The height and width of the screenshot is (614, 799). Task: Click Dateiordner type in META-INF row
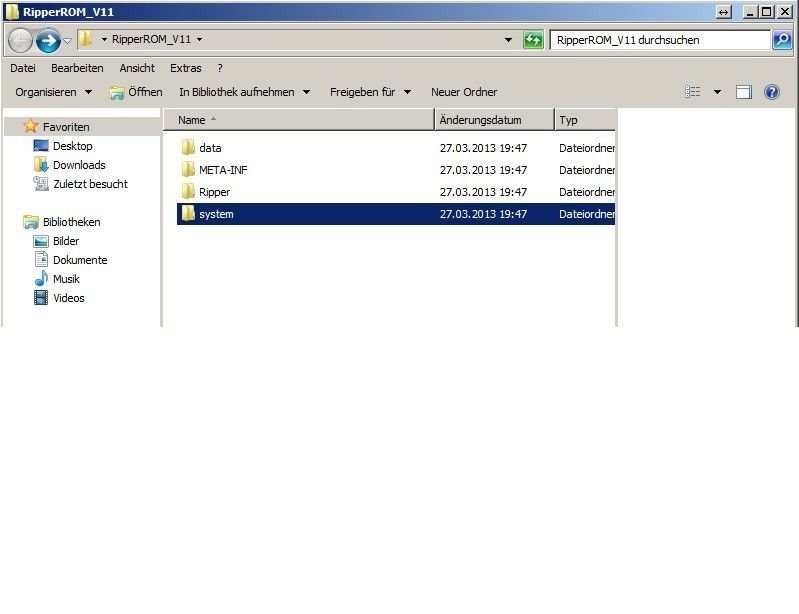click(587, 170)
